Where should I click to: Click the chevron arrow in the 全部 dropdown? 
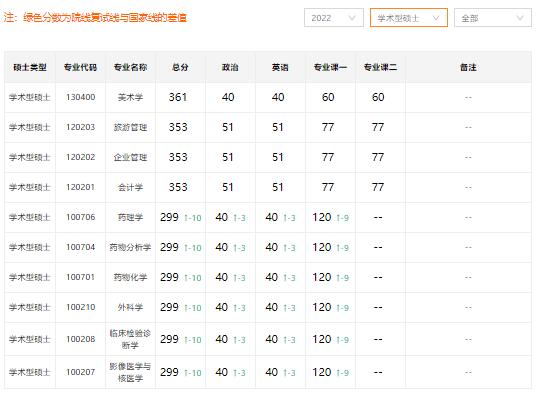click(x=520, y=18)
